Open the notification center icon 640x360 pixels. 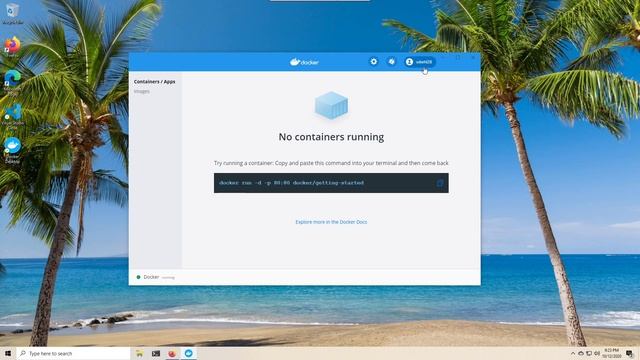[x=630, y=353]
